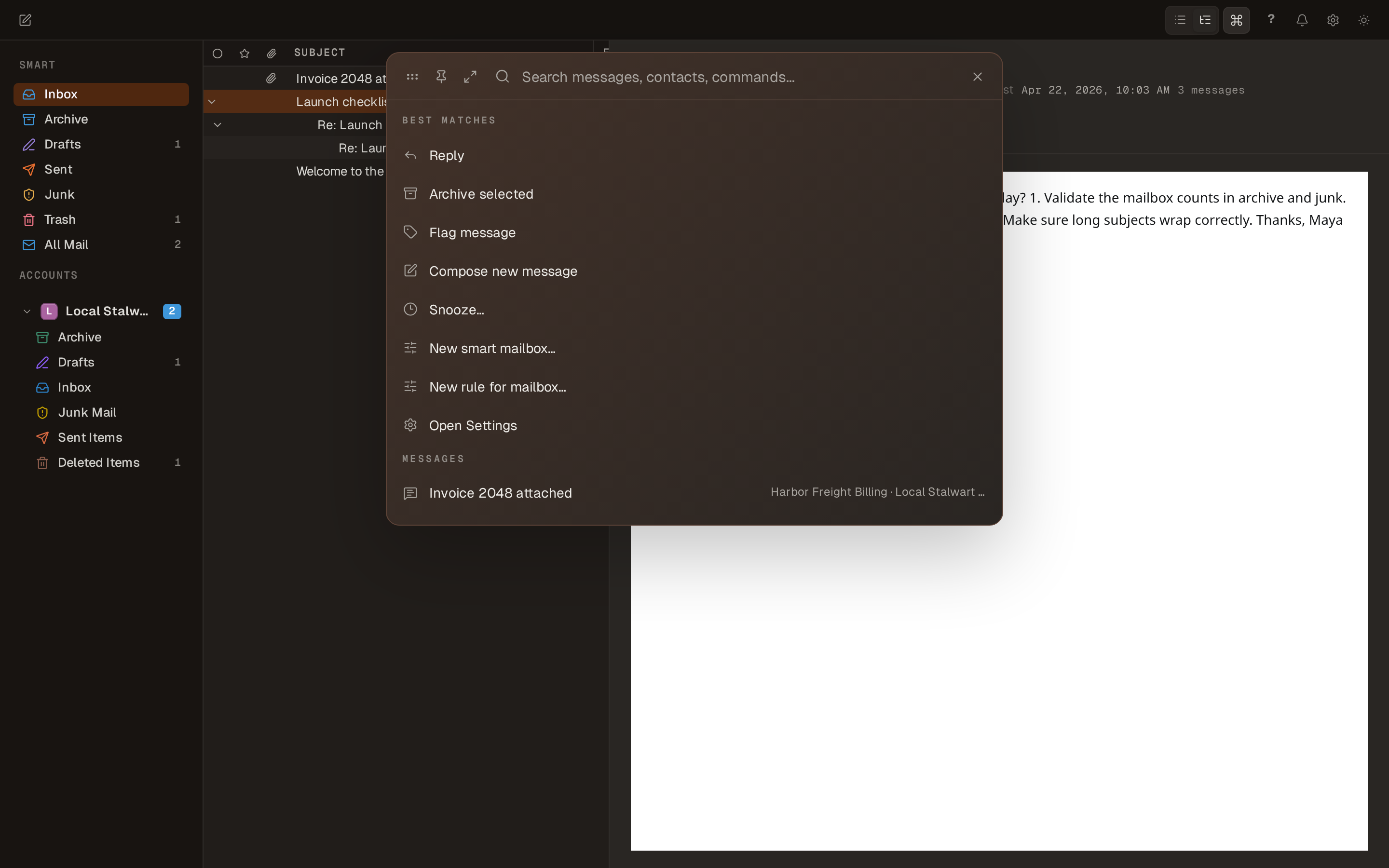The image size is (1389, 868).
Task: Switch to threaded list view icon
Action: pyautogui.click(x=1205, y=20)
